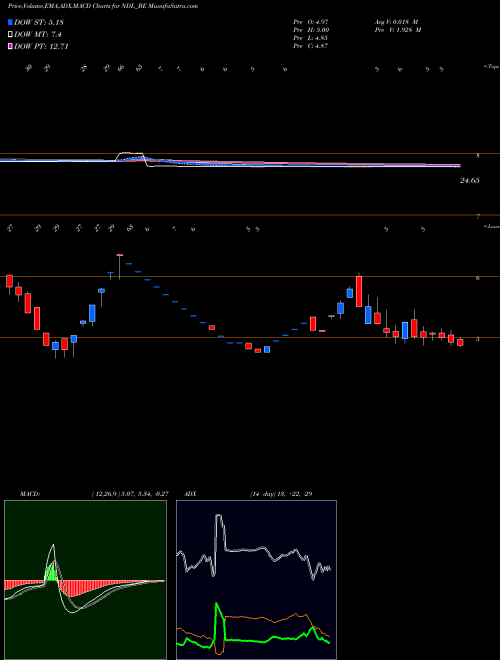Click the ADX '(14 day) 18, +22, -29' text

click(x=281, y=494)
